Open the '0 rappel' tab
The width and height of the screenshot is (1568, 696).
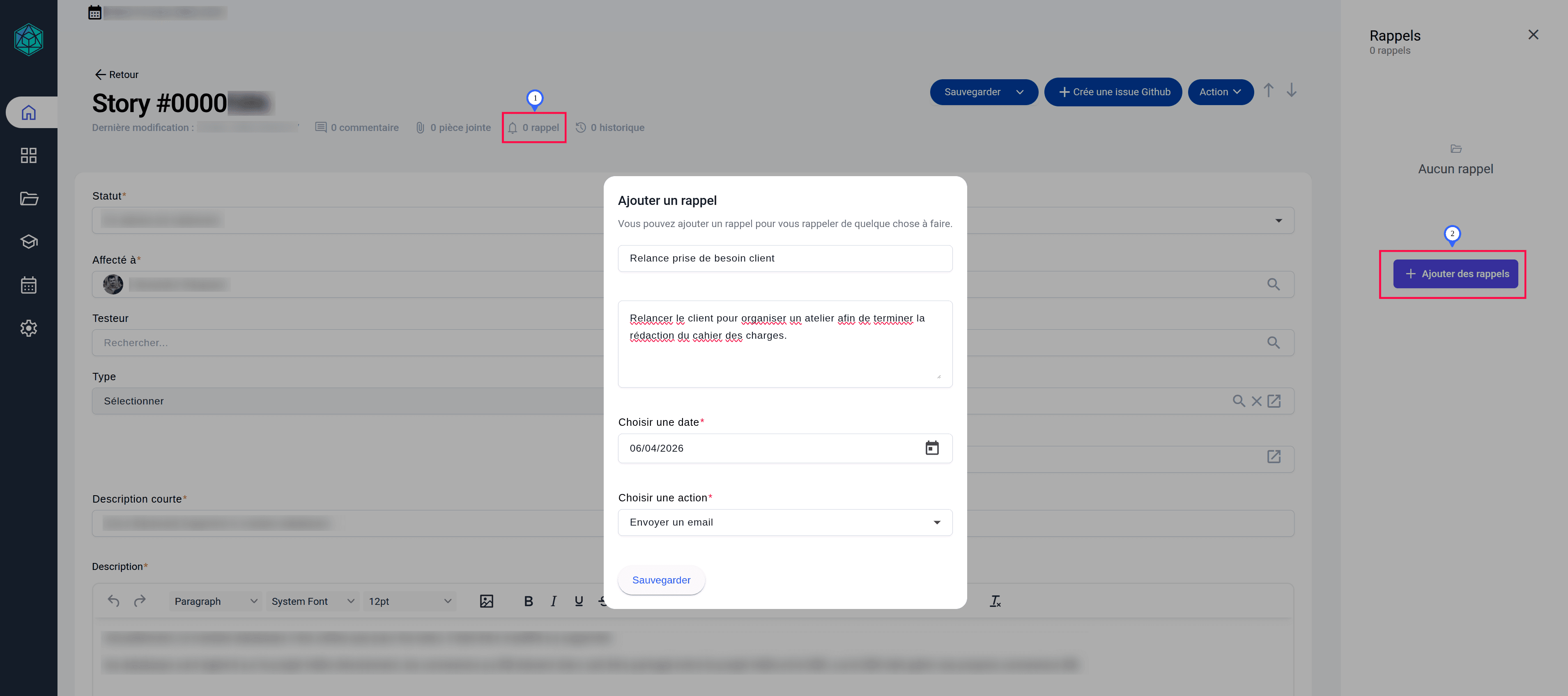click(x=534, y=128)
